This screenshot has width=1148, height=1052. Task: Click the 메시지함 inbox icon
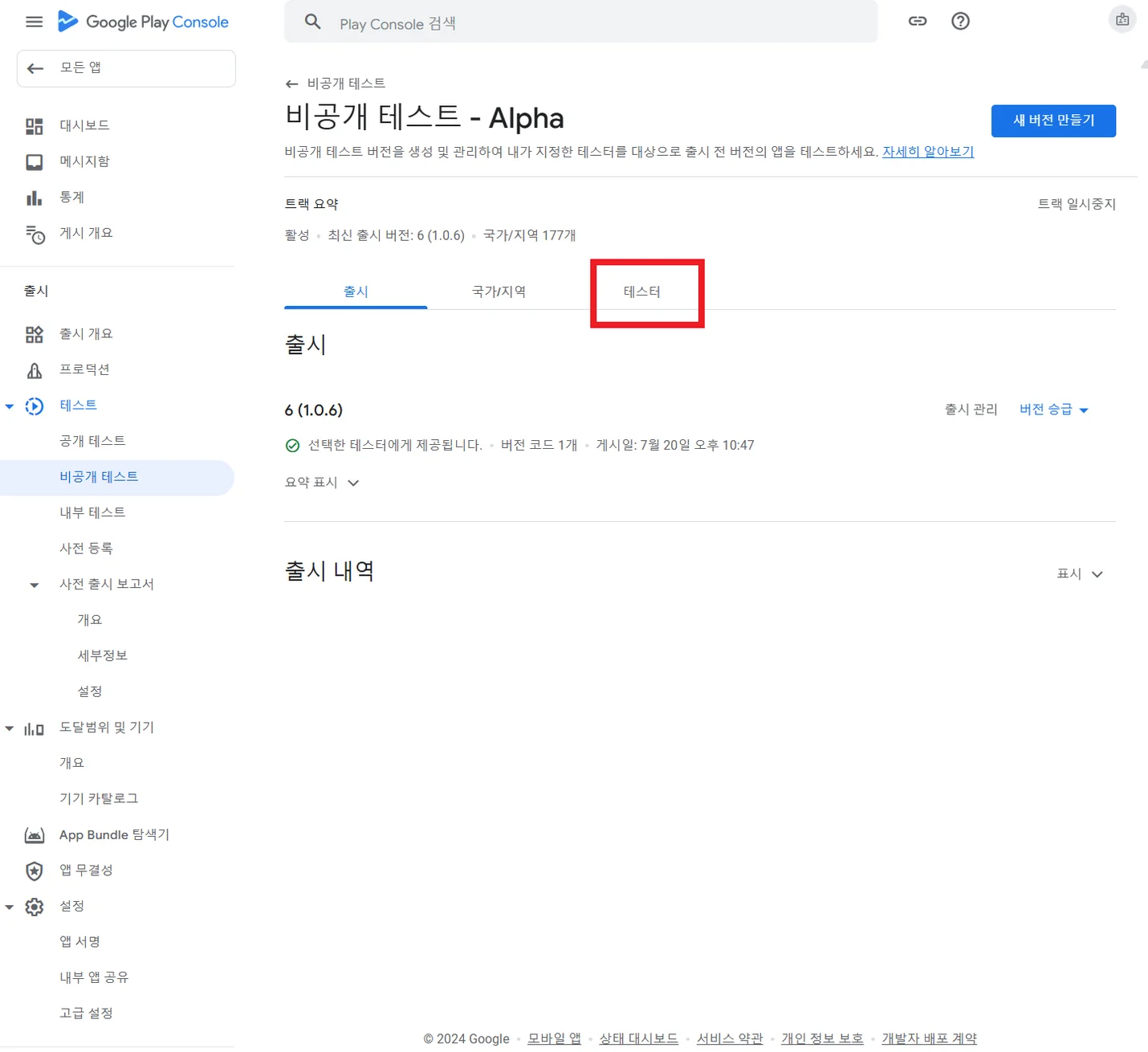pos(35,162)
